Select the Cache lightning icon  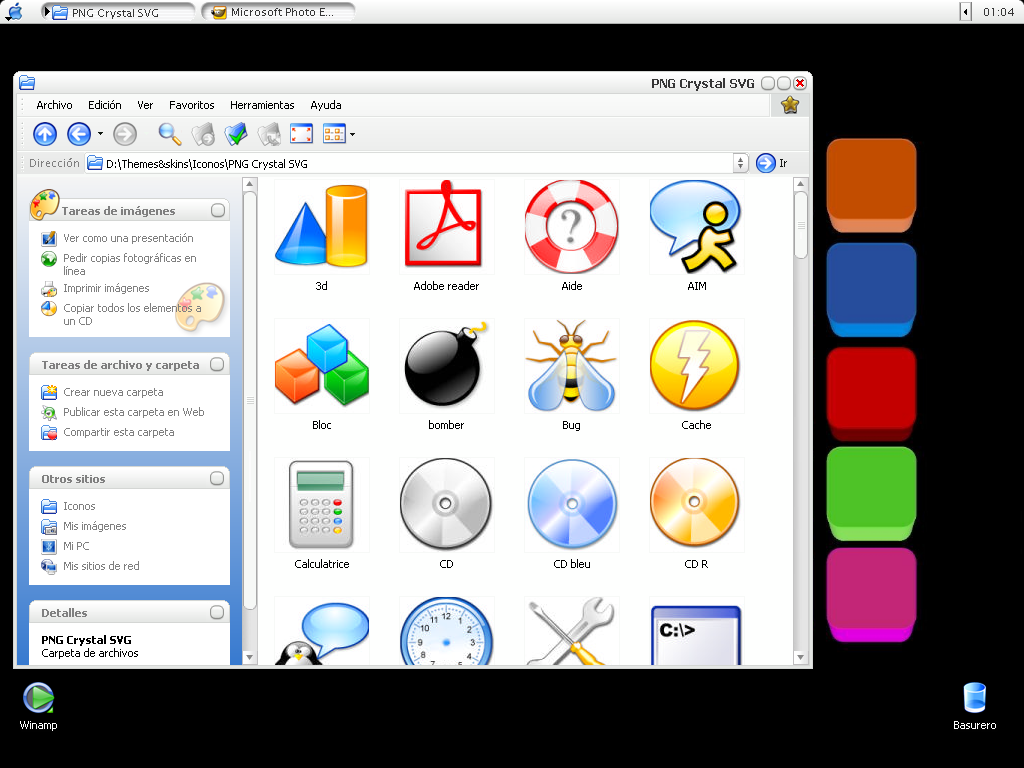696,366
